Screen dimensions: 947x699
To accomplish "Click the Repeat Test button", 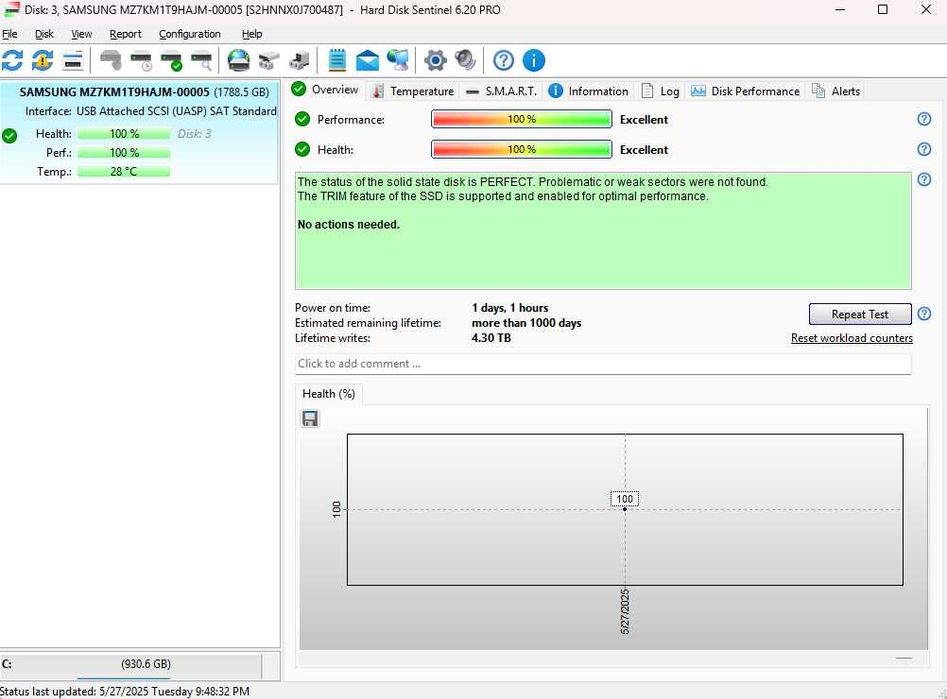I will [860, 314].
